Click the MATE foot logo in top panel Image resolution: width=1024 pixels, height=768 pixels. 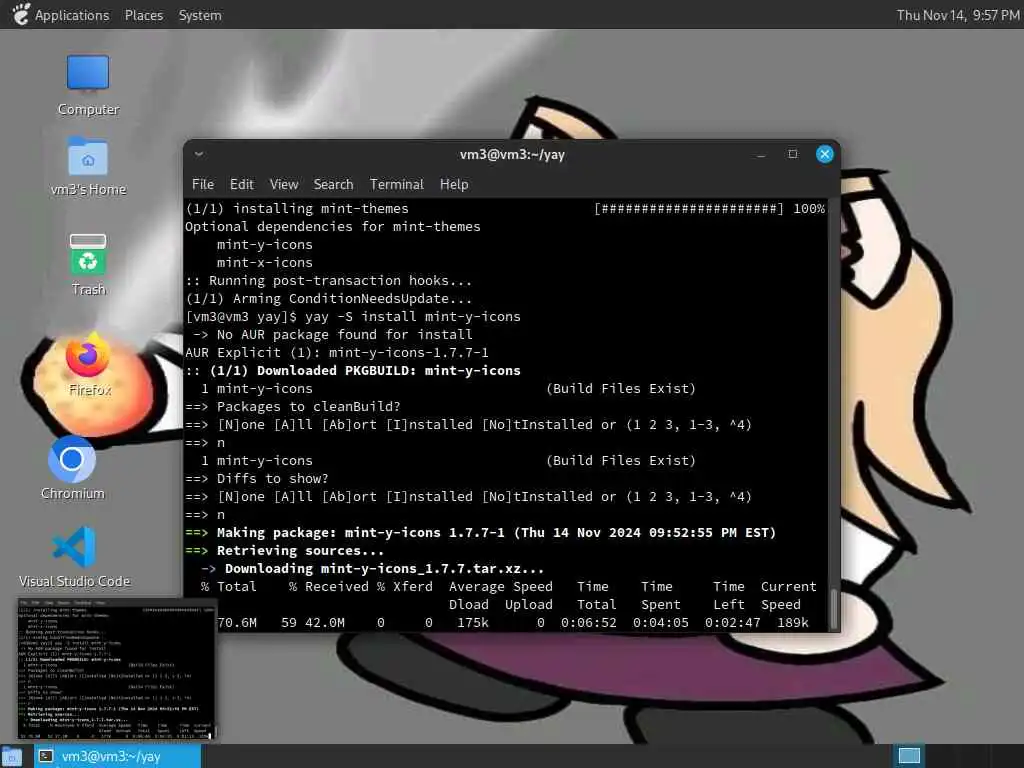(21, 14)
